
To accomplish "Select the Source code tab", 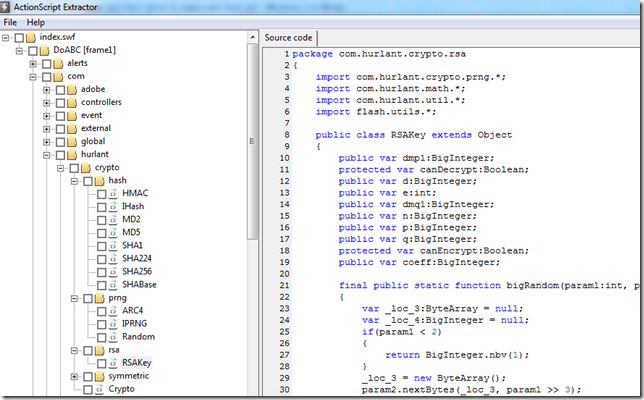I will pos(288,37).
